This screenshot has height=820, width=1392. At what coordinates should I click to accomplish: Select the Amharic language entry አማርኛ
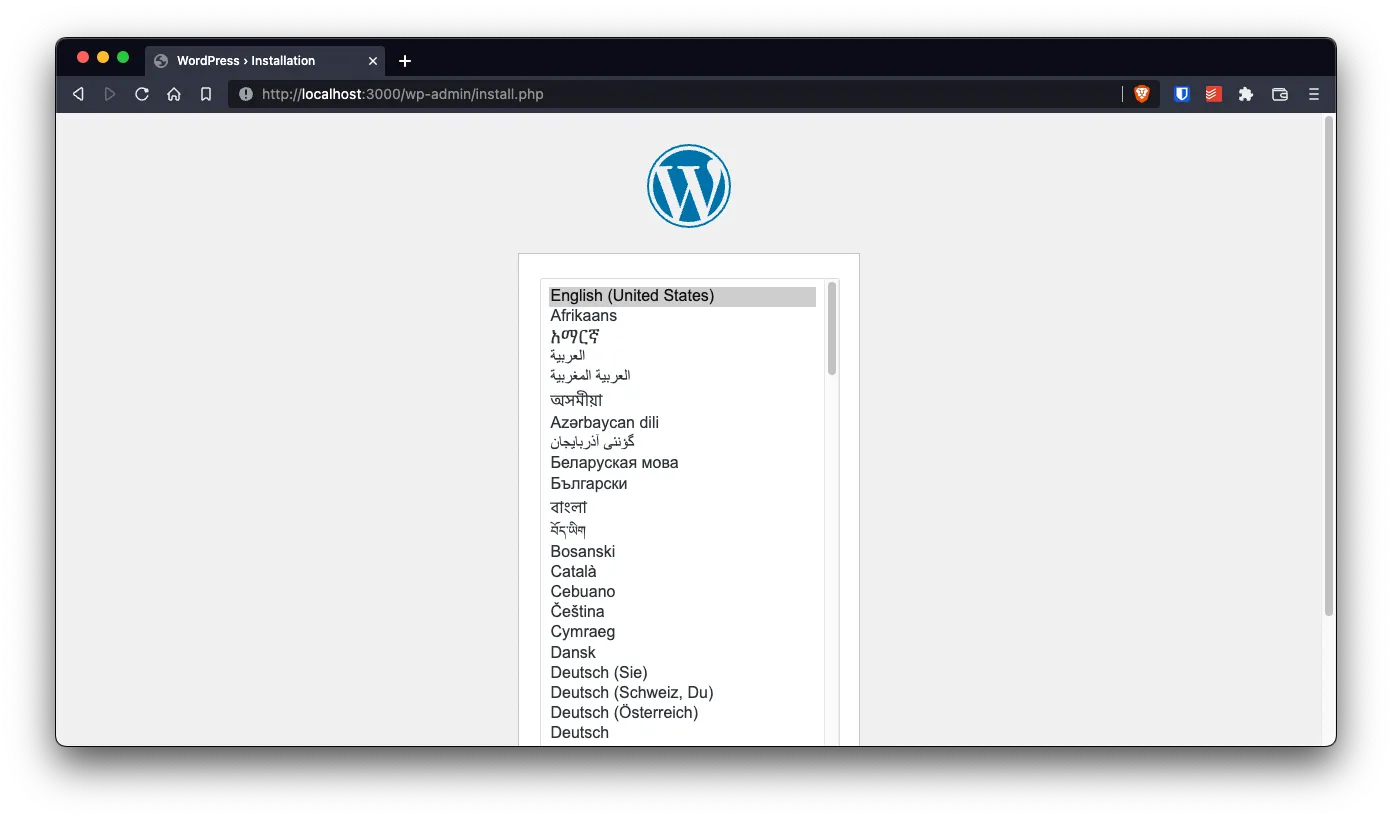[x=682, y=337]
